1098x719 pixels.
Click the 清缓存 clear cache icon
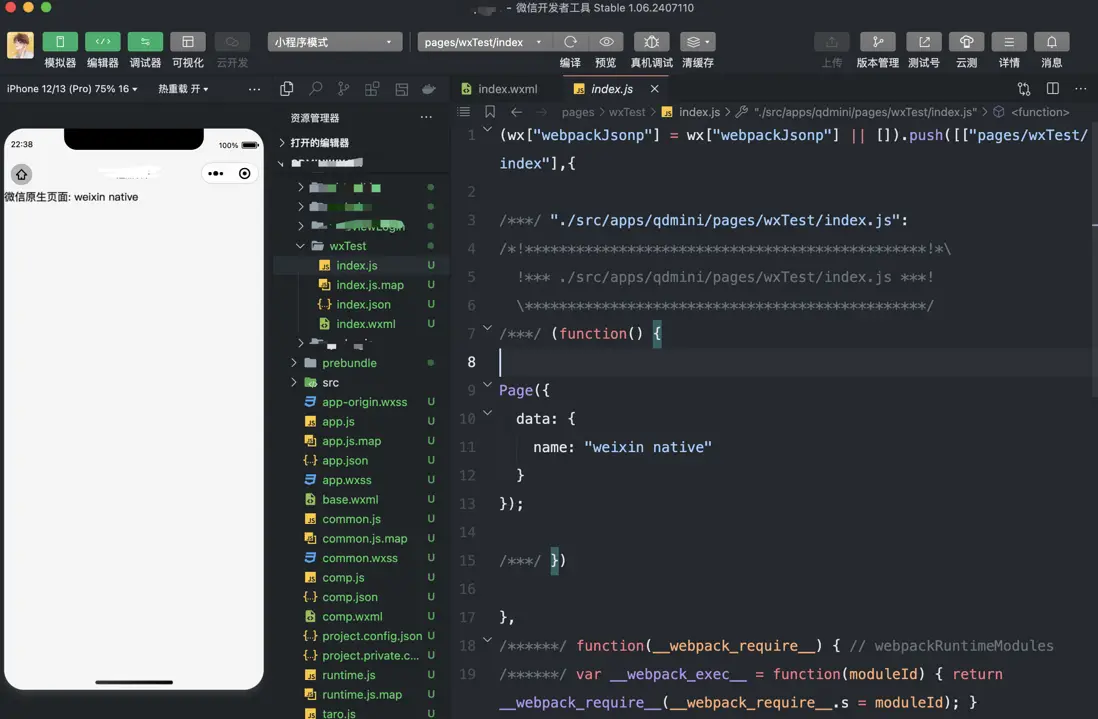(x=697, y=42)
